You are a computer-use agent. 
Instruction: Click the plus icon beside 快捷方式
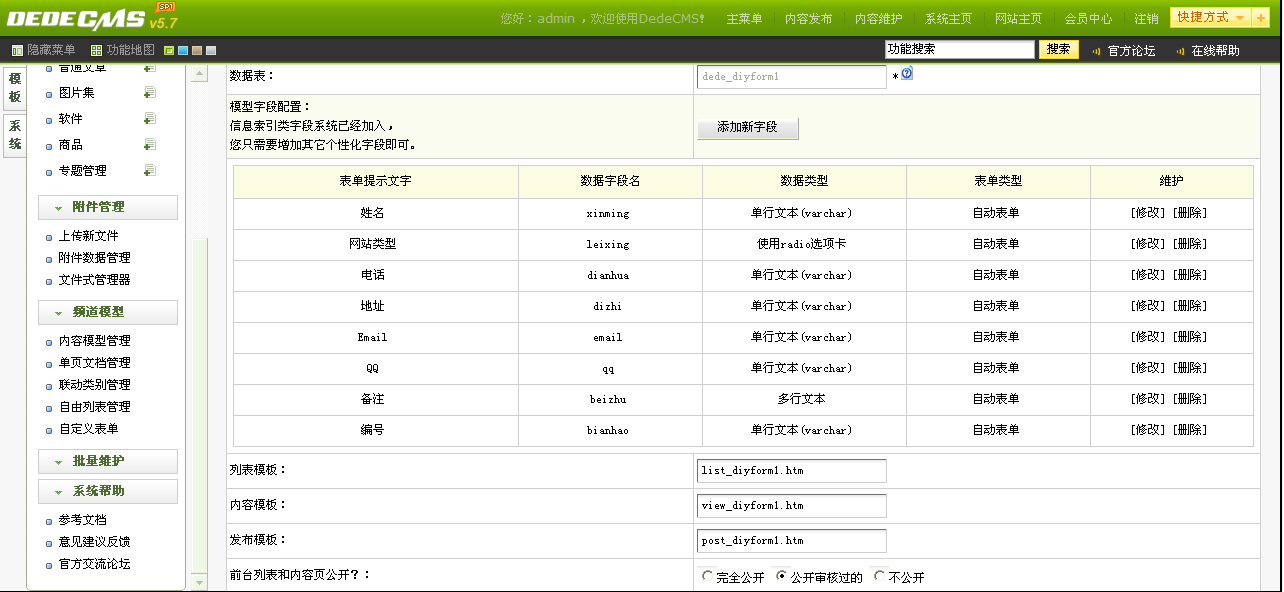1261,18
